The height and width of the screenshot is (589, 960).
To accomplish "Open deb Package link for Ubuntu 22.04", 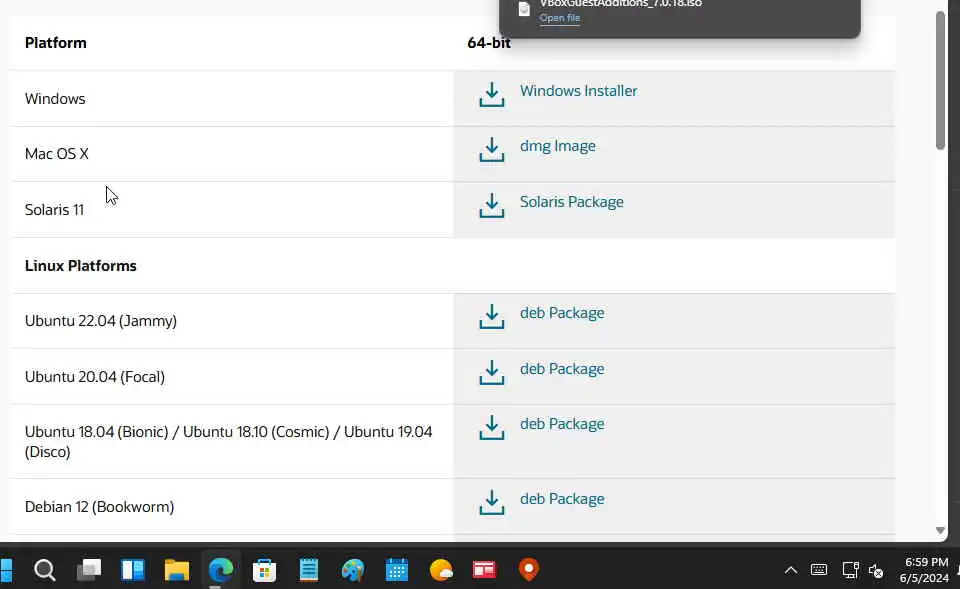I will [561, 313].
